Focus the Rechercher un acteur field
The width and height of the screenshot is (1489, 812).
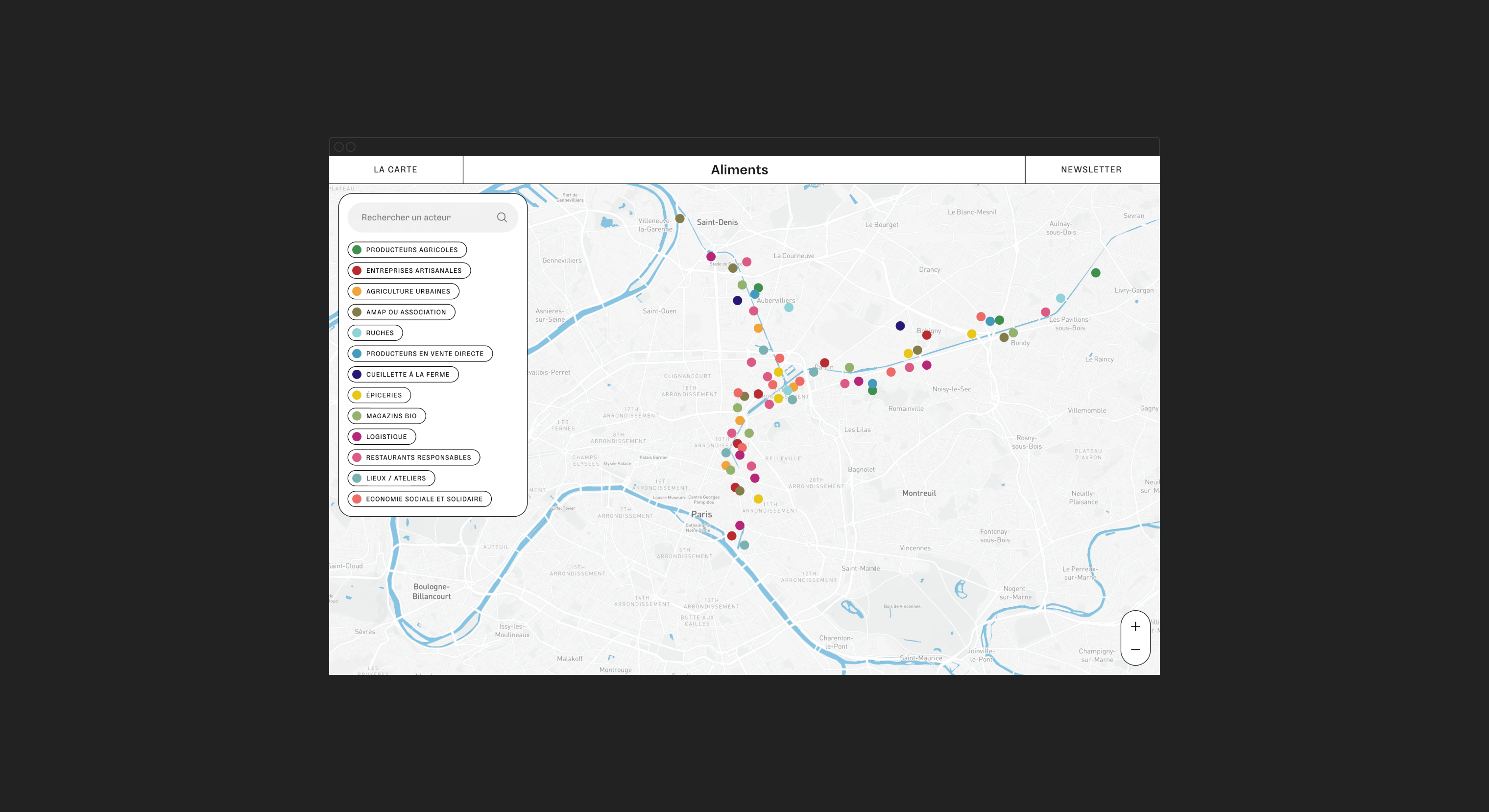point(432,217)
